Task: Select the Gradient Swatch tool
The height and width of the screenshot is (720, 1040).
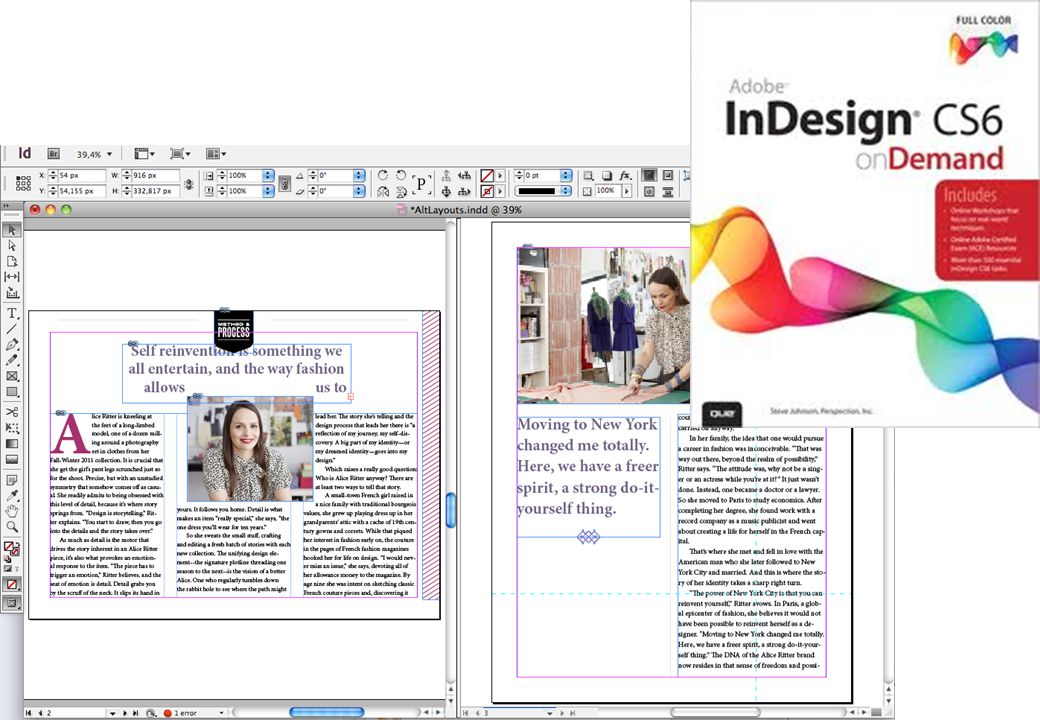Action: click(12, 444)
